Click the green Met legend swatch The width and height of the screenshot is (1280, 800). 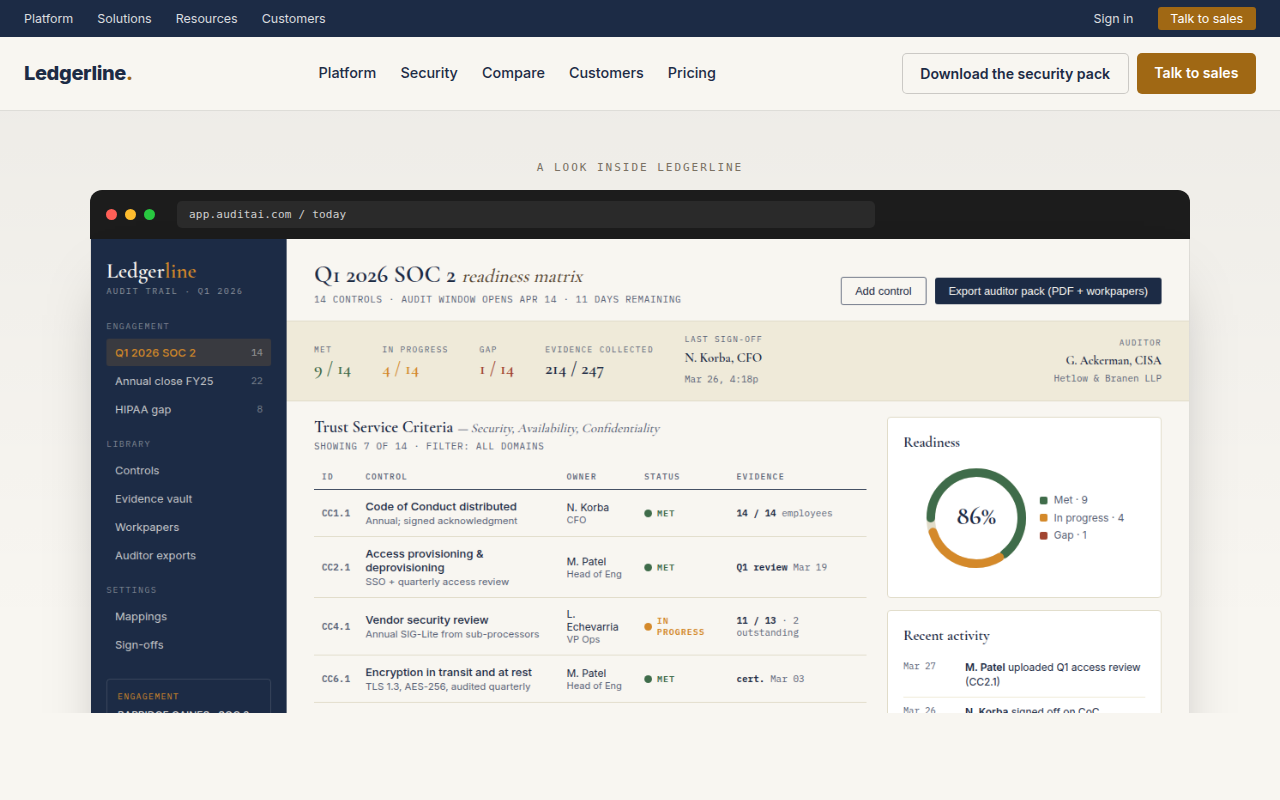(1044, 500)
